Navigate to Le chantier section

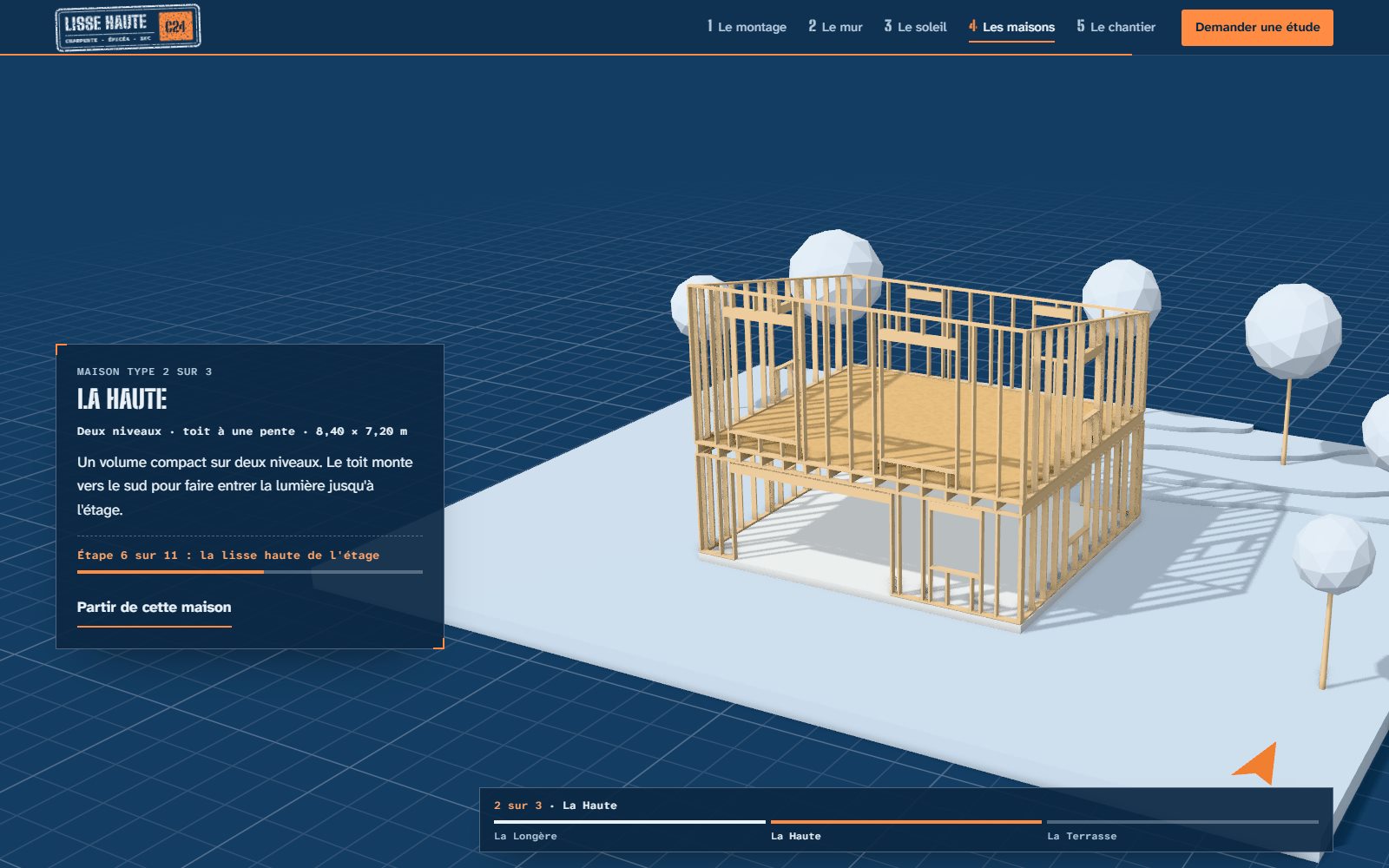coord(1116,27)
